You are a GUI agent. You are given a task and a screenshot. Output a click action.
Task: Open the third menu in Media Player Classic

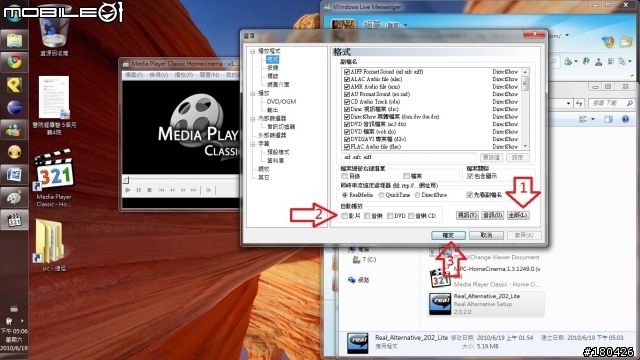click(184, 75)
